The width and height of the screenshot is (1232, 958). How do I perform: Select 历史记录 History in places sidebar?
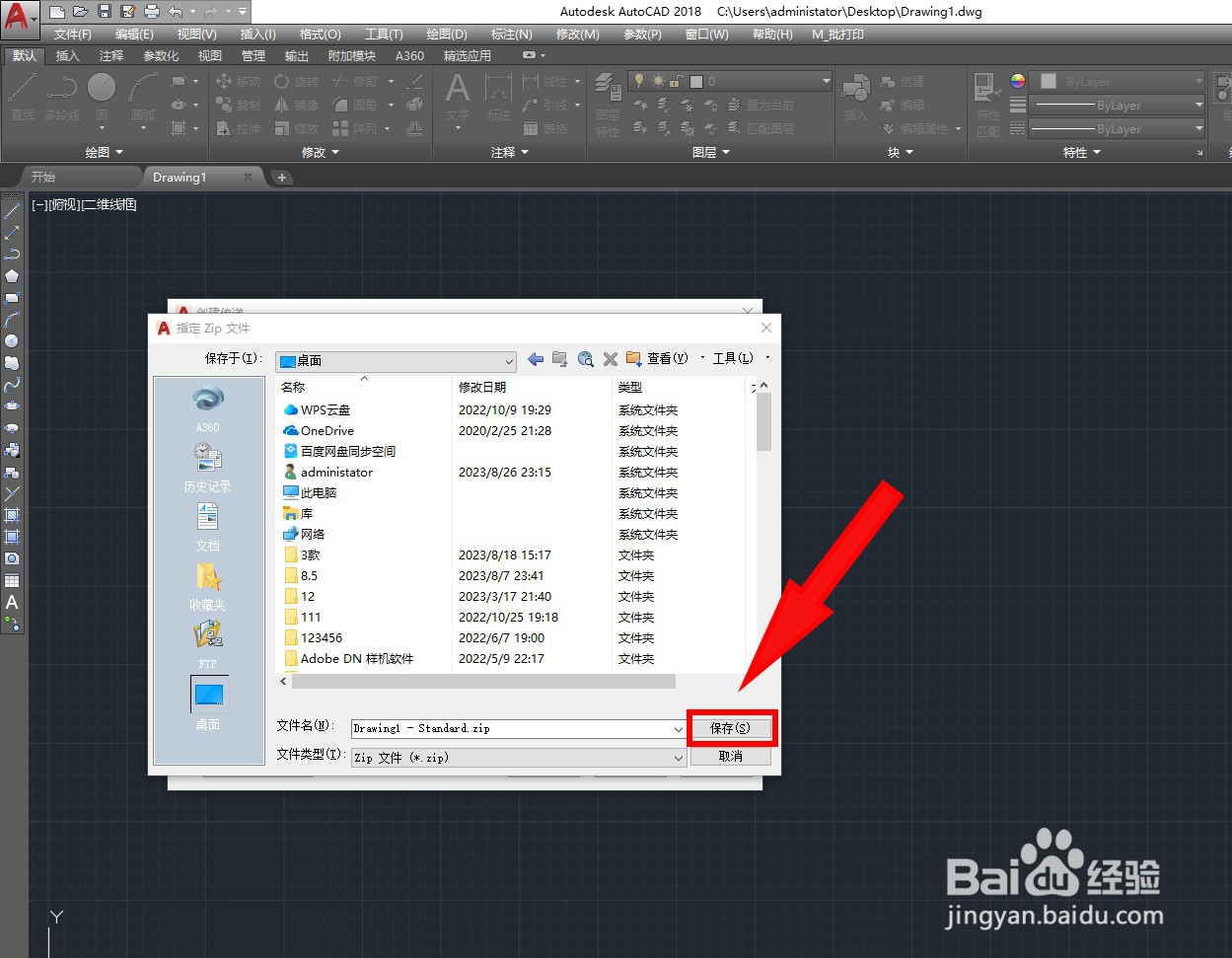[207, 468]
